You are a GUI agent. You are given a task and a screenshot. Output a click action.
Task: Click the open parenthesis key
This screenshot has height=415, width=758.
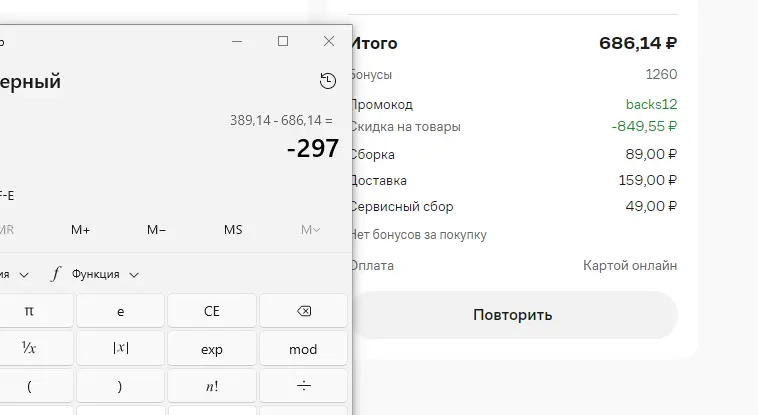point(29,386)
